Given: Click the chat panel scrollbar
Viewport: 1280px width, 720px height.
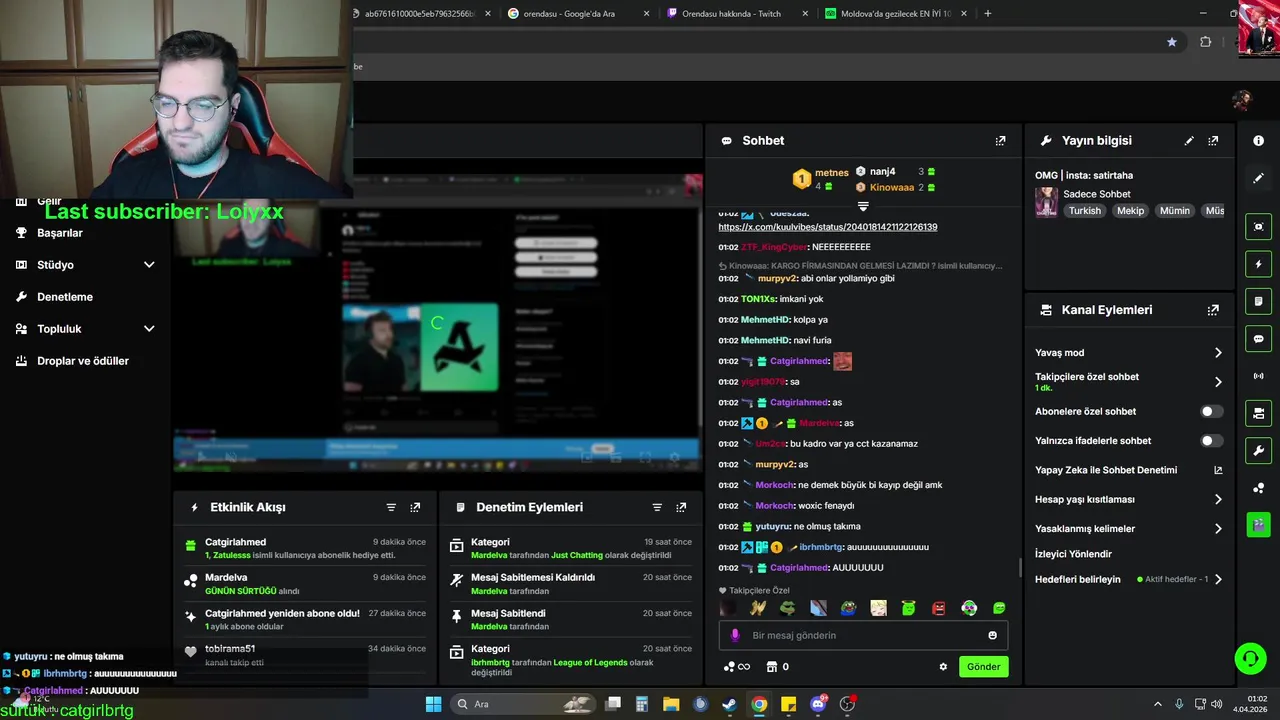Looking at the screenshot, I should pos(1020,567).
